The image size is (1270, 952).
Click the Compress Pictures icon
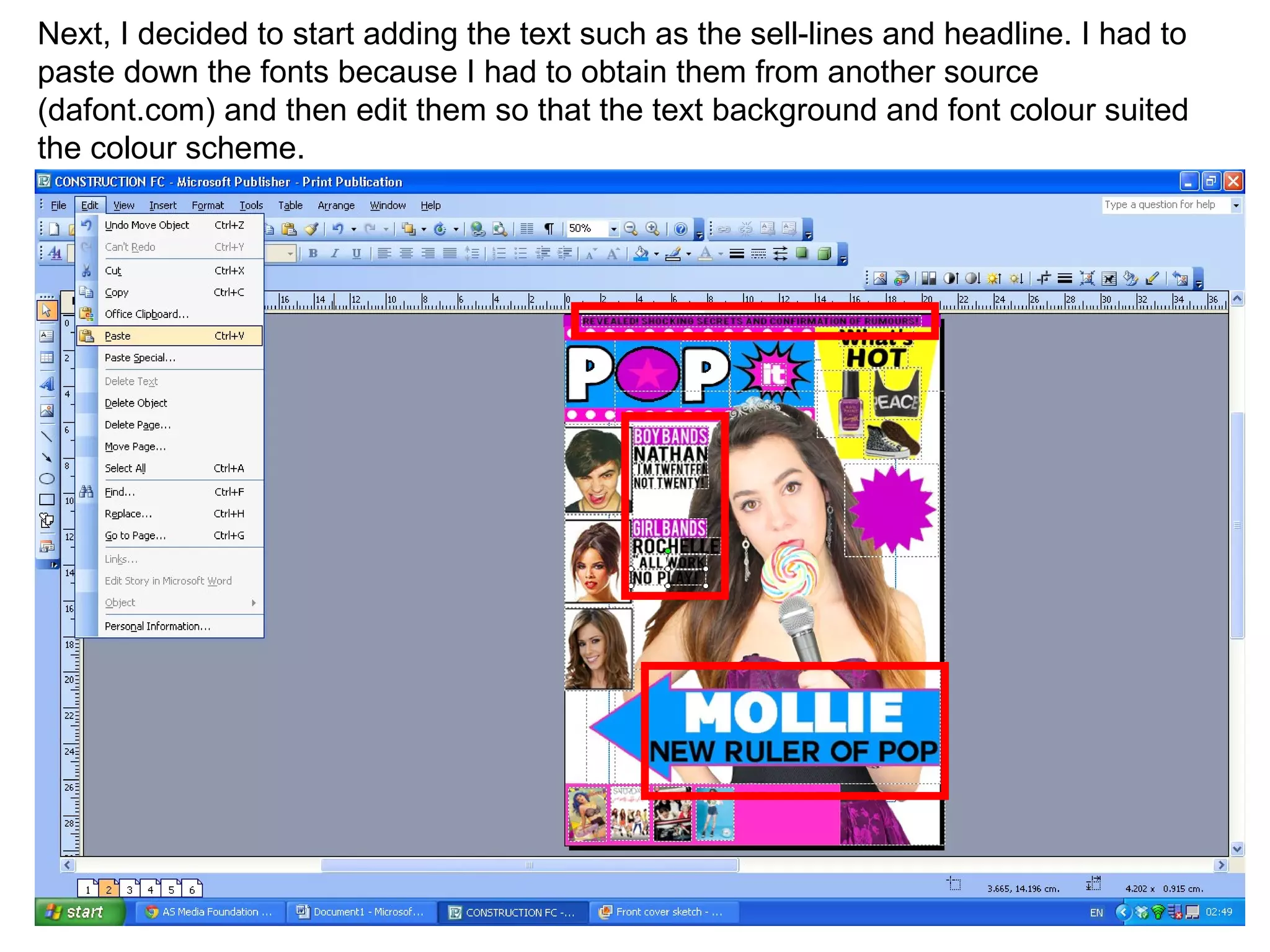1086,278
